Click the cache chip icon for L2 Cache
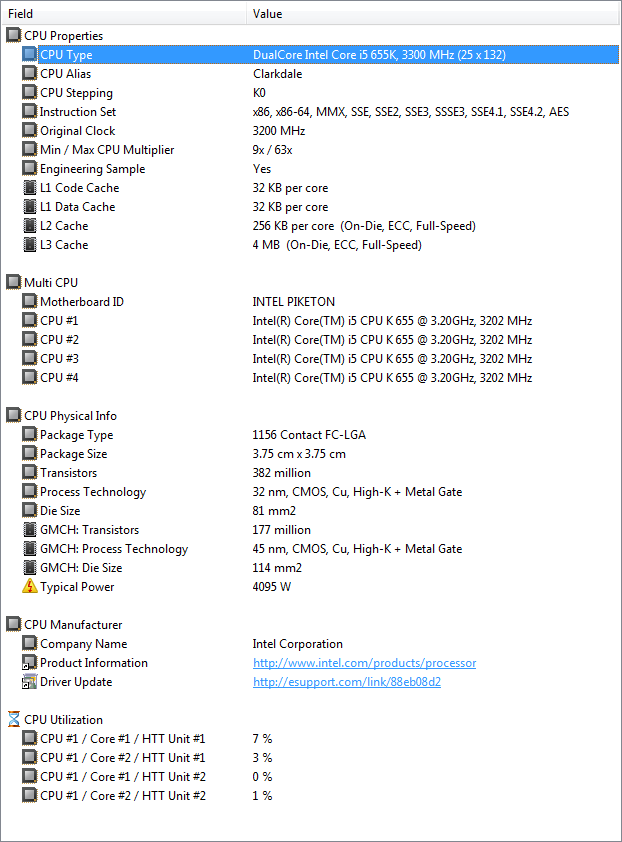The width and height of the screenshot is (622, 842). click(x=30, y=226)
